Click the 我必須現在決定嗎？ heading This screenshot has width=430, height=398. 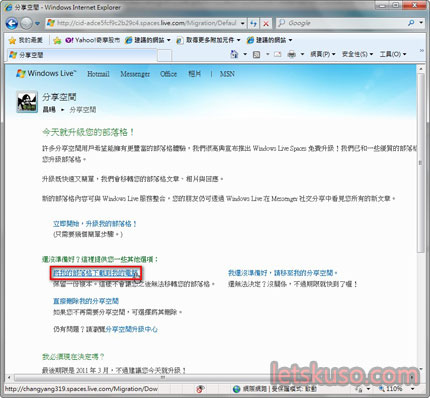(x=73, y=357)
